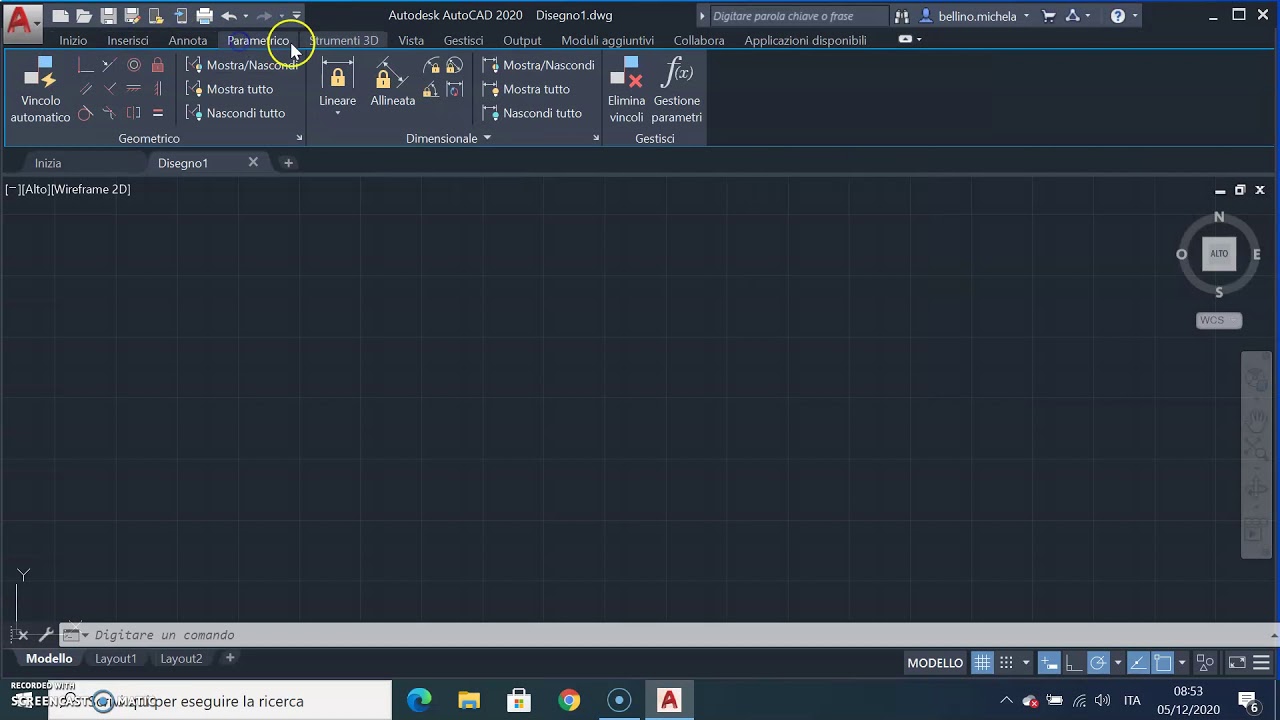Viewport: 1280px width, 720px height.
Task: Create a new drawing from quick access
Action: [x=60, y=16]
